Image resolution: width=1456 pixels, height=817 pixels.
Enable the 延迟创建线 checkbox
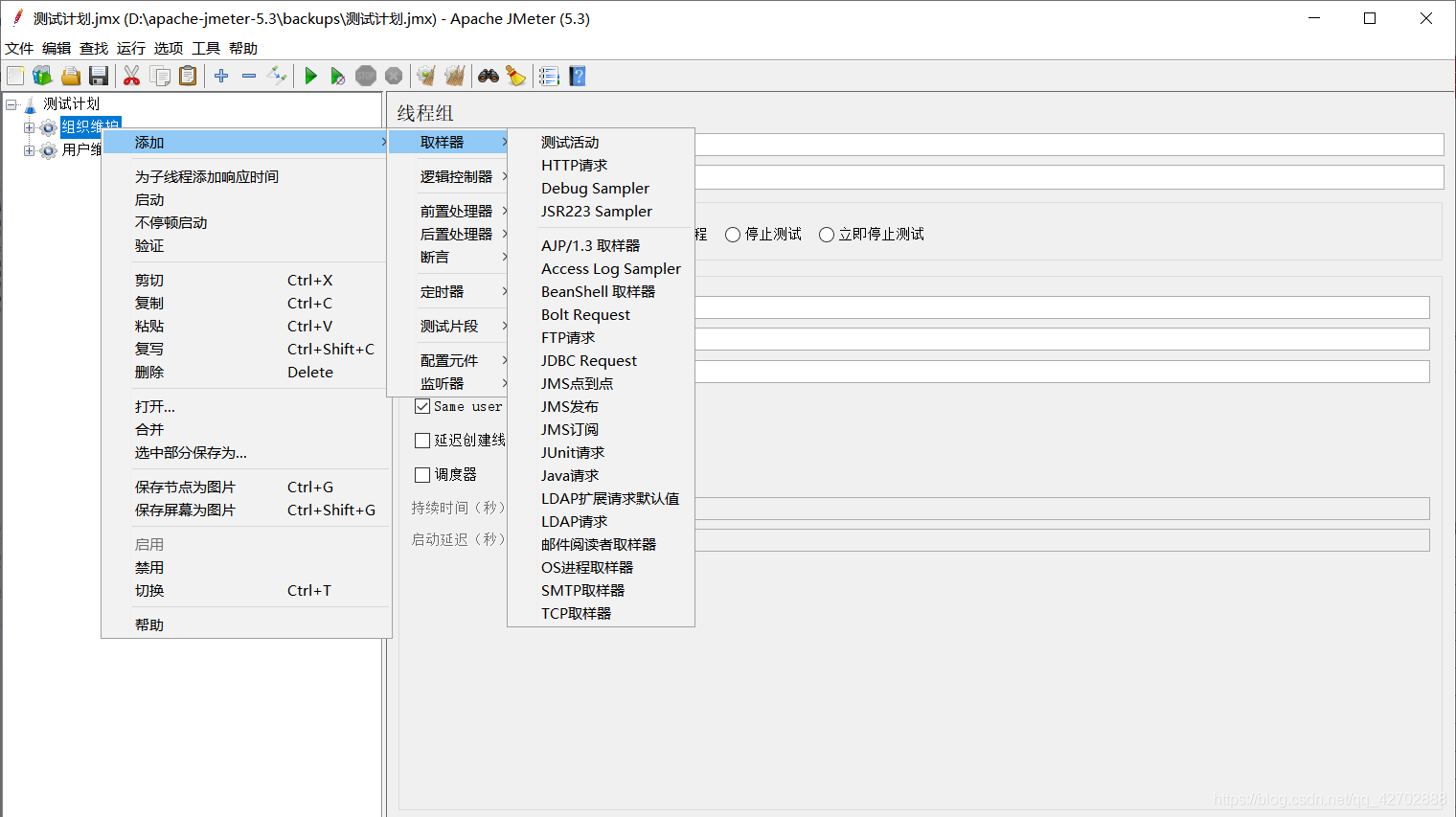422,441
